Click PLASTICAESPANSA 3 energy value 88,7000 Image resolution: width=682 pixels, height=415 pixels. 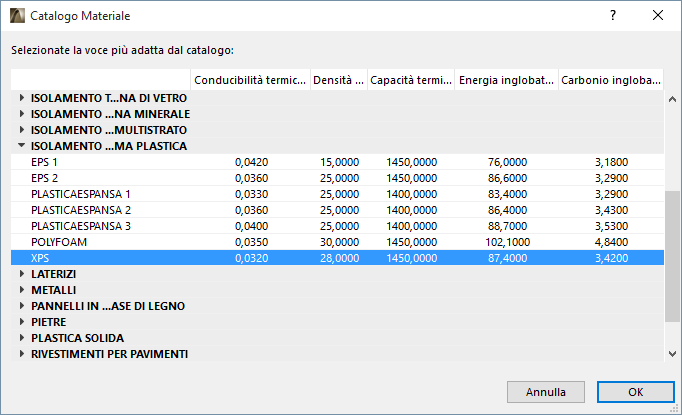click(508, 226)
